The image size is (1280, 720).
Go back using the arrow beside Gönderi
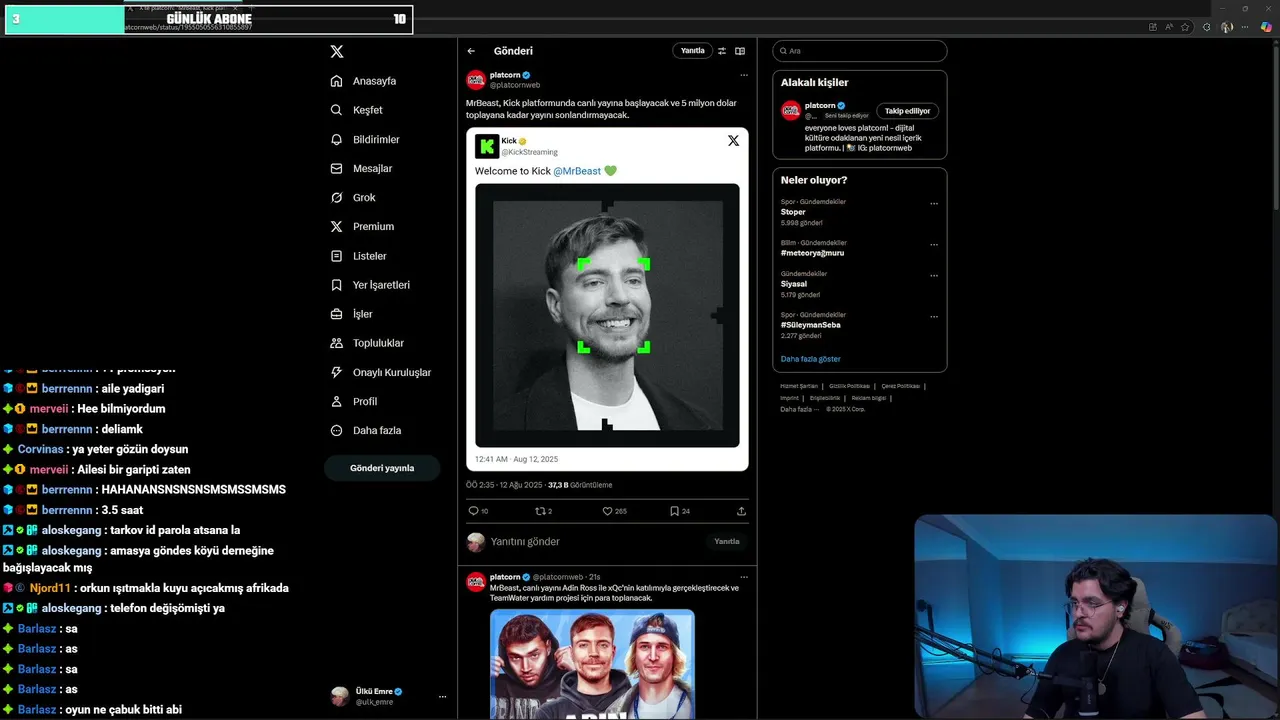pos(471,51)
